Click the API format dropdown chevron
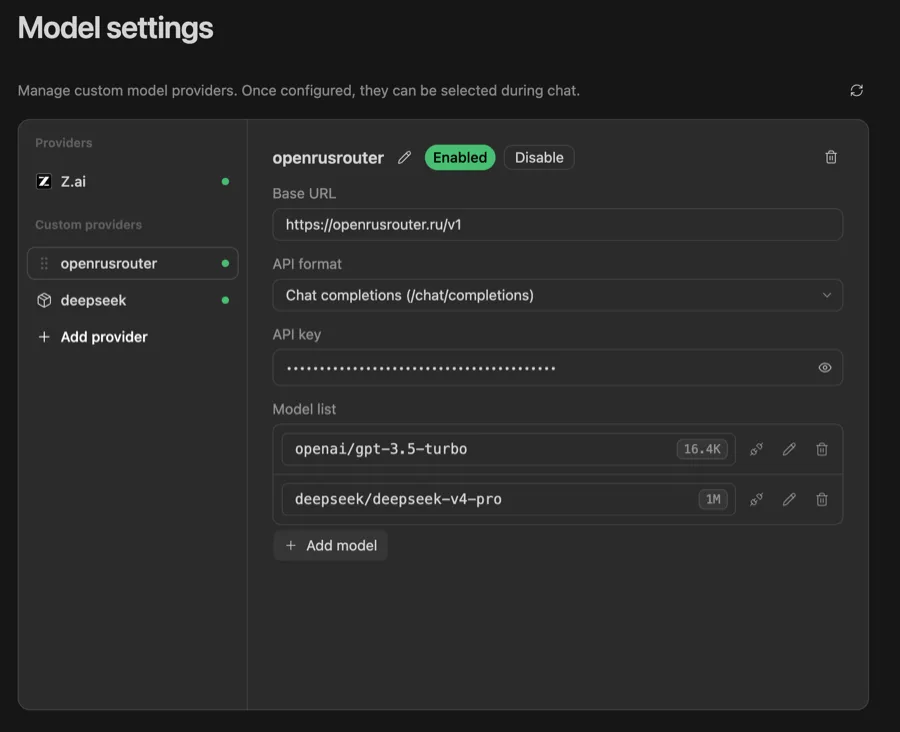Viewport: 900px width, 732px height. [827, 295]
